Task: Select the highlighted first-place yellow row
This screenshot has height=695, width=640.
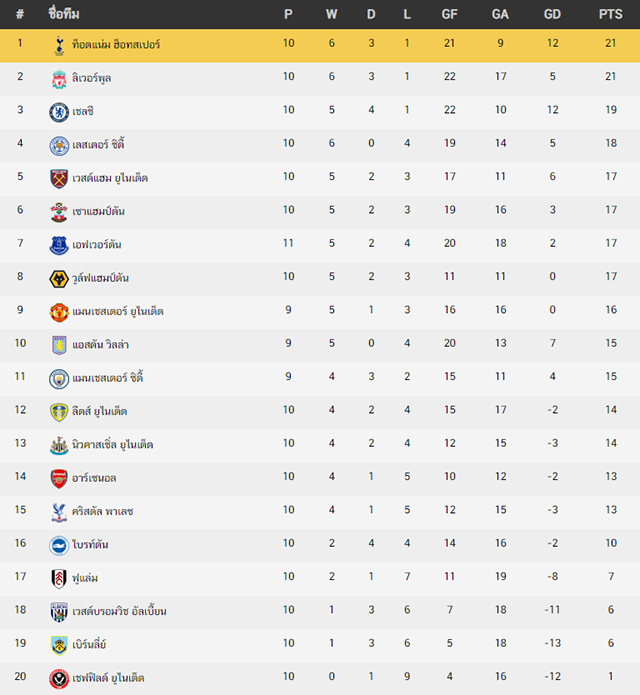Action: click(x=320, y=45)
